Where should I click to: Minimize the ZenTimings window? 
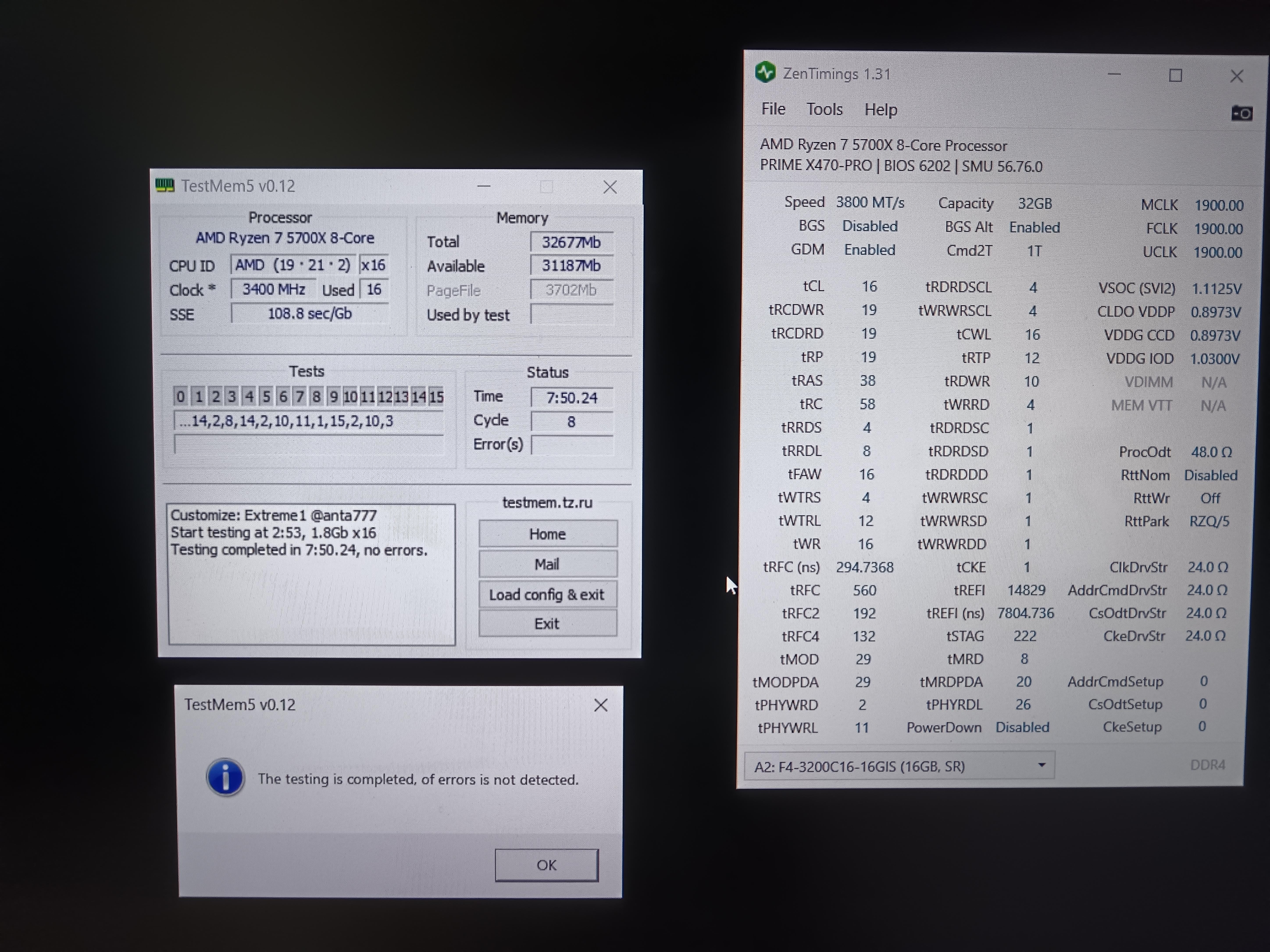[x=1114, y=74]
